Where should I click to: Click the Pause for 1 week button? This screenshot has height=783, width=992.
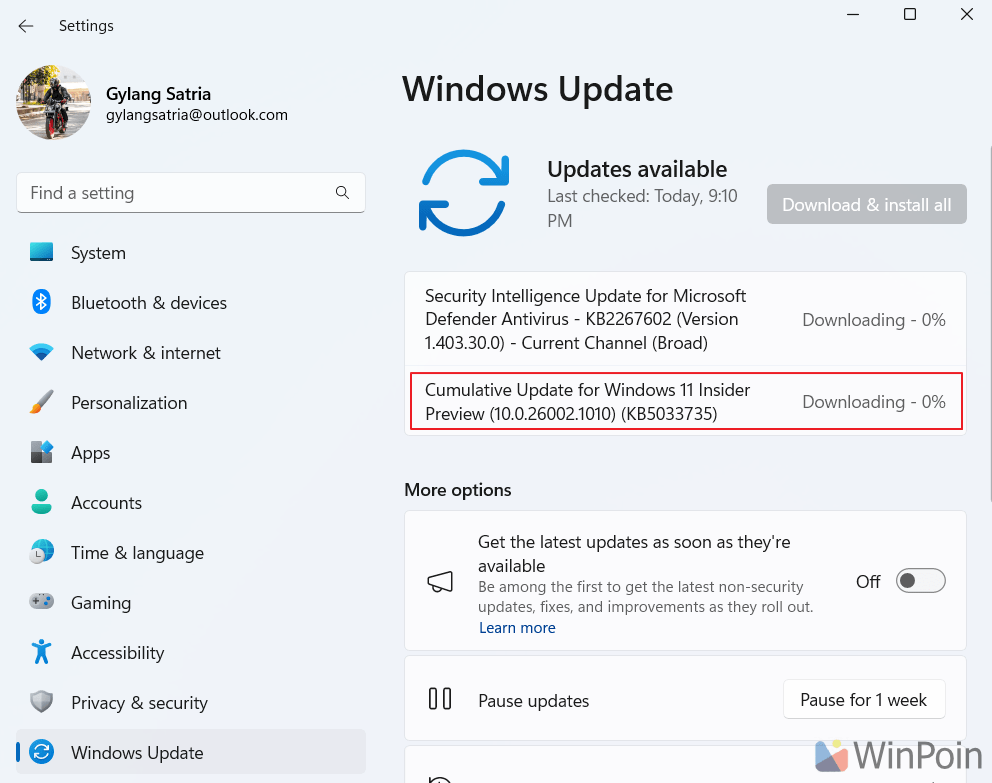pos(863,700)
